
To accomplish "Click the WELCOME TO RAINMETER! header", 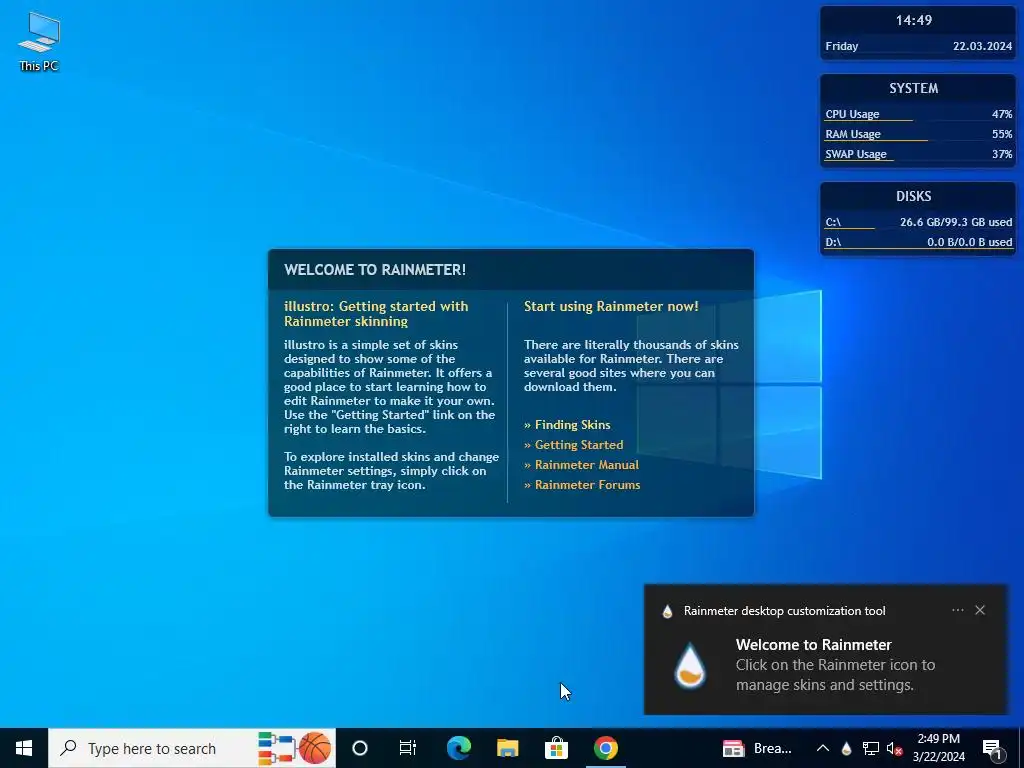I will (375, 270).
